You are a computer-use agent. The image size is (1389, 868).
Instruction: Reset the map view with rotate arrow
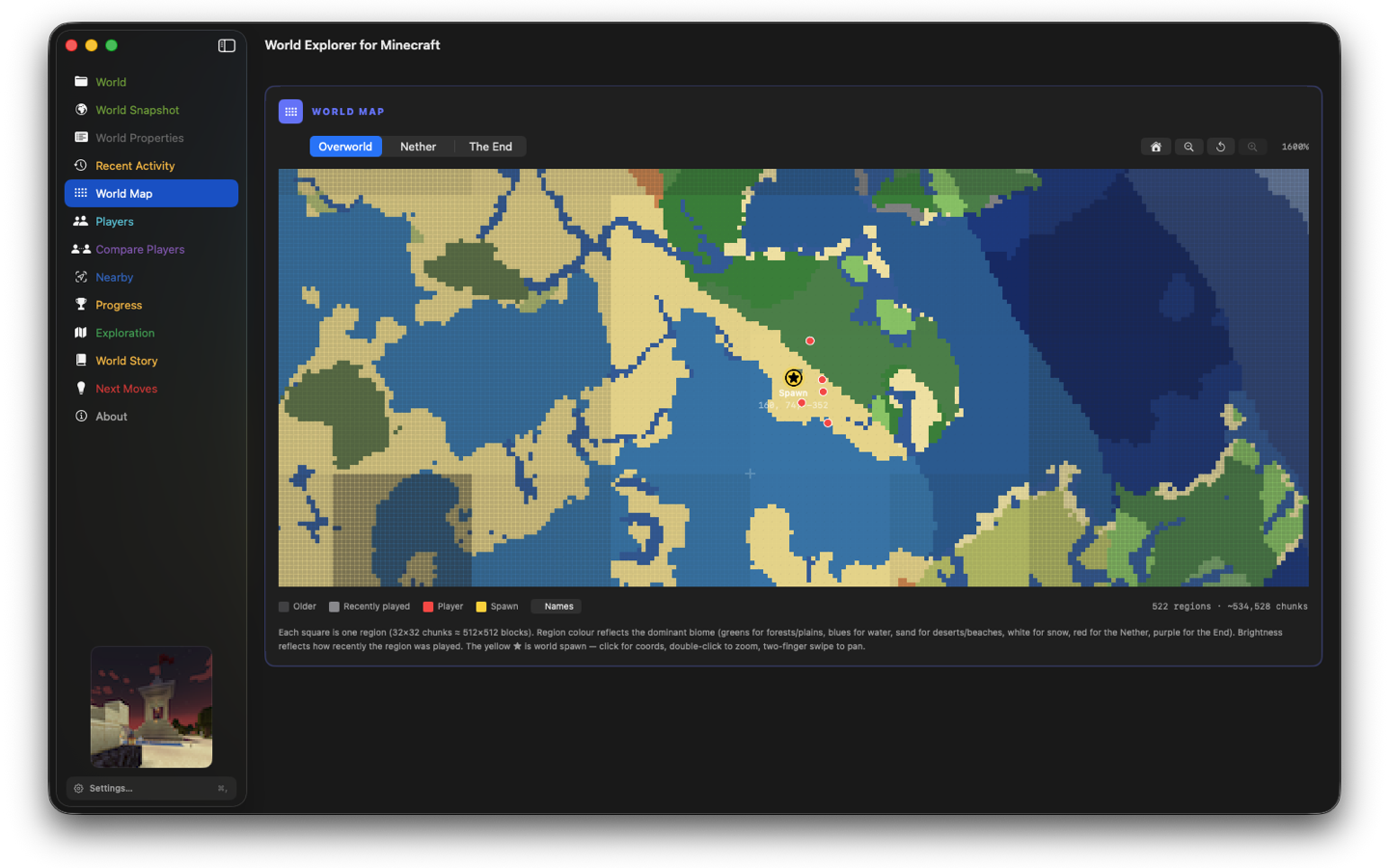coord(1220,147)
